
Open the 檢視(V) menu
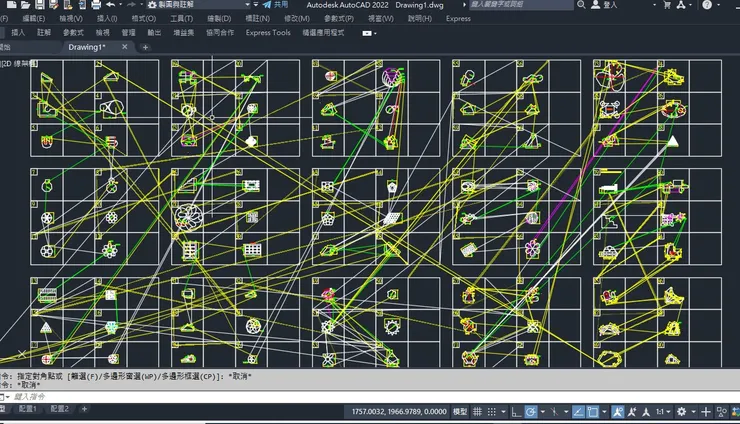pos(71,18)
